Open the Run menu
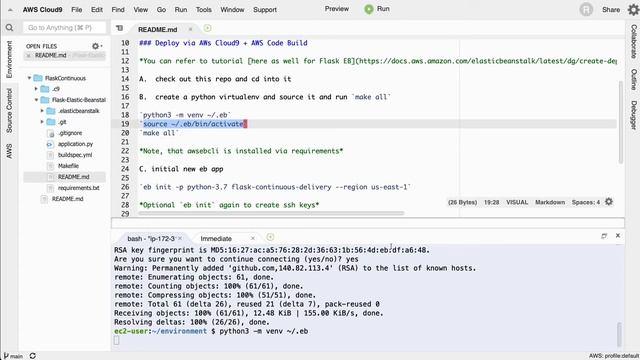This screenshot has width=640, height=360. [181, 9]
